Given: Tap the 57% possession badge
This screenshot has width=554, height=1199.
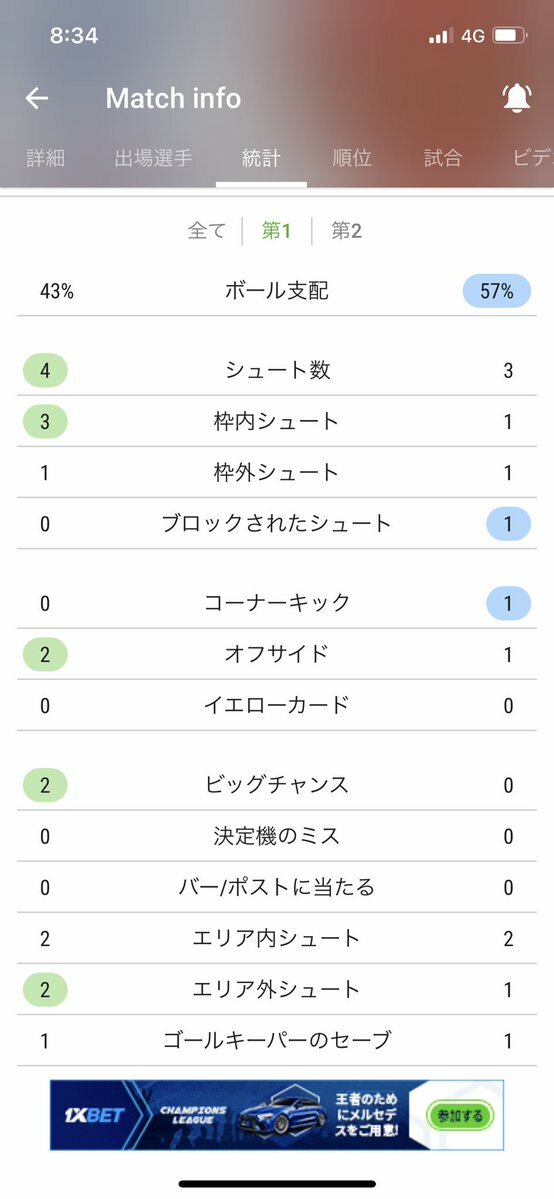Looking at the screenshot, I should coord(497,291).
